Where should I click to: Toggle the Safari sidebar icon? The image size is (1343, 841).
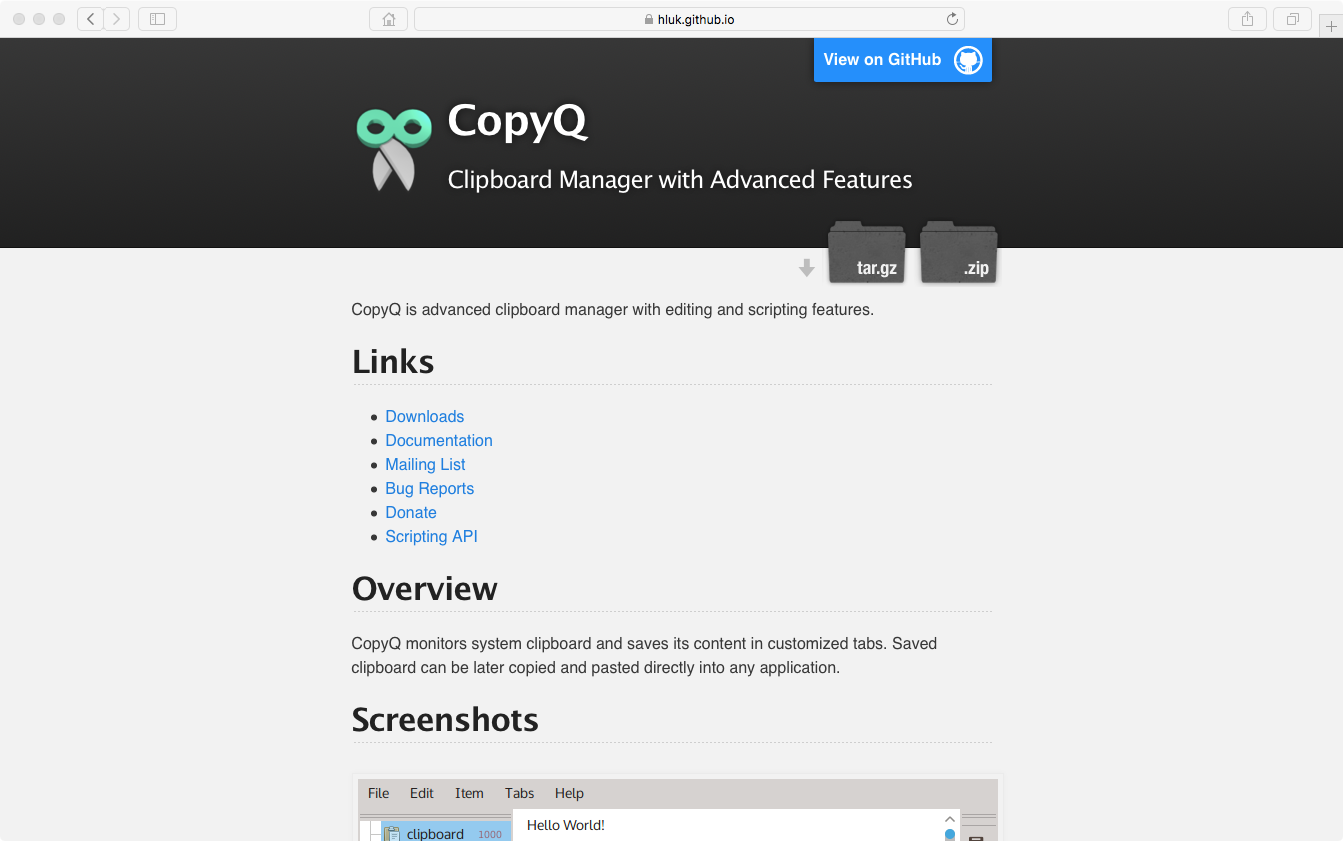click(156, 18)
